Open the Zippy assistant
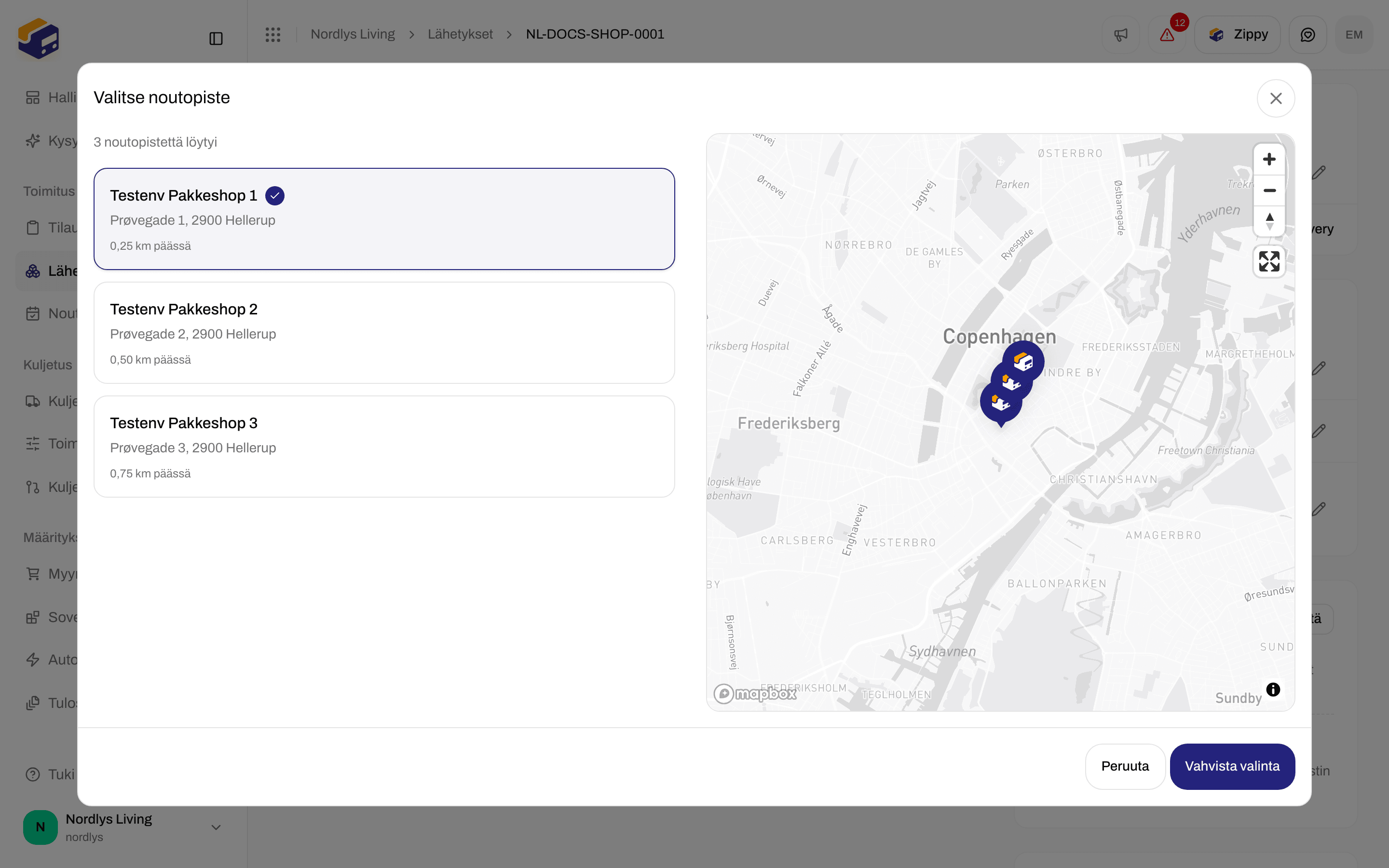This screenshot has height=868, width=1389. pyautogui.click(x=1238, y=34)
